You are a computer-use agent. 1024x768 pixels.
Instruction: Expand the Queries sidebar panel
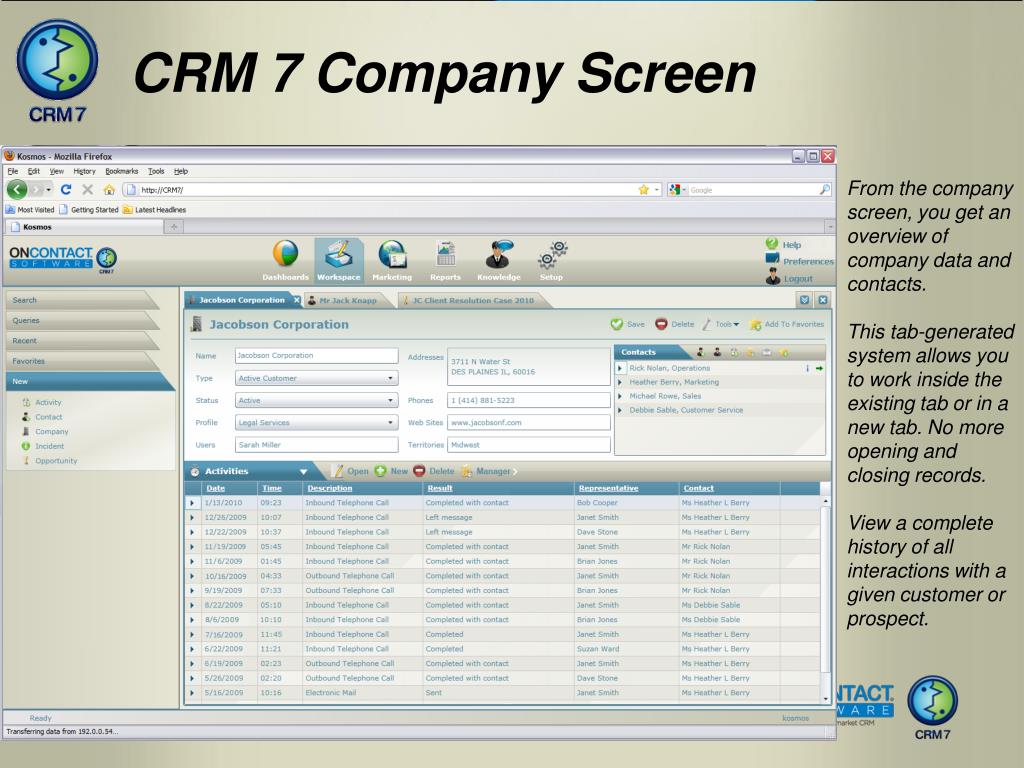[82, 321]
